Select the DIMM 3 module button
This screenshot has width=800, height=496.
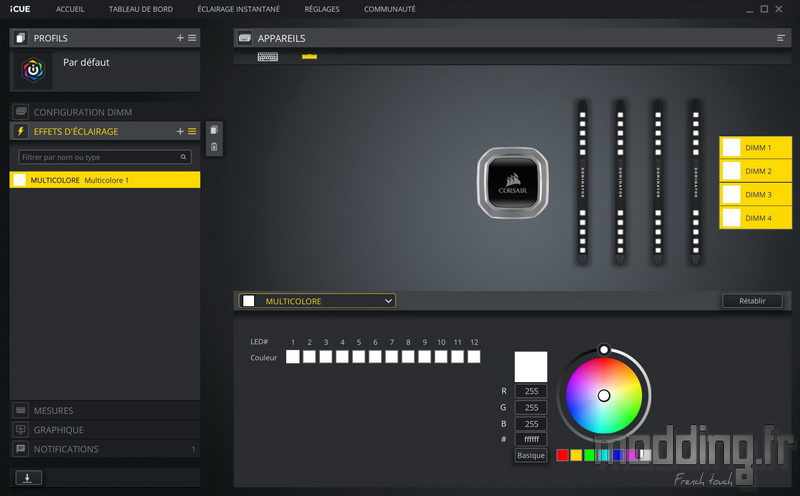pos(756,194)
